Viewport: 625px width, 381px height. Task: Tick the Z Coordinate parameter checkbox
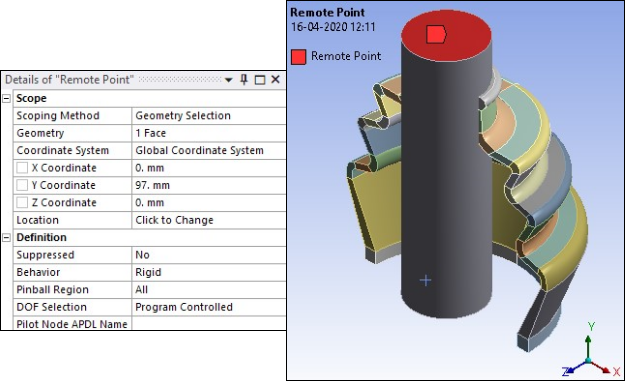point(22,202)
